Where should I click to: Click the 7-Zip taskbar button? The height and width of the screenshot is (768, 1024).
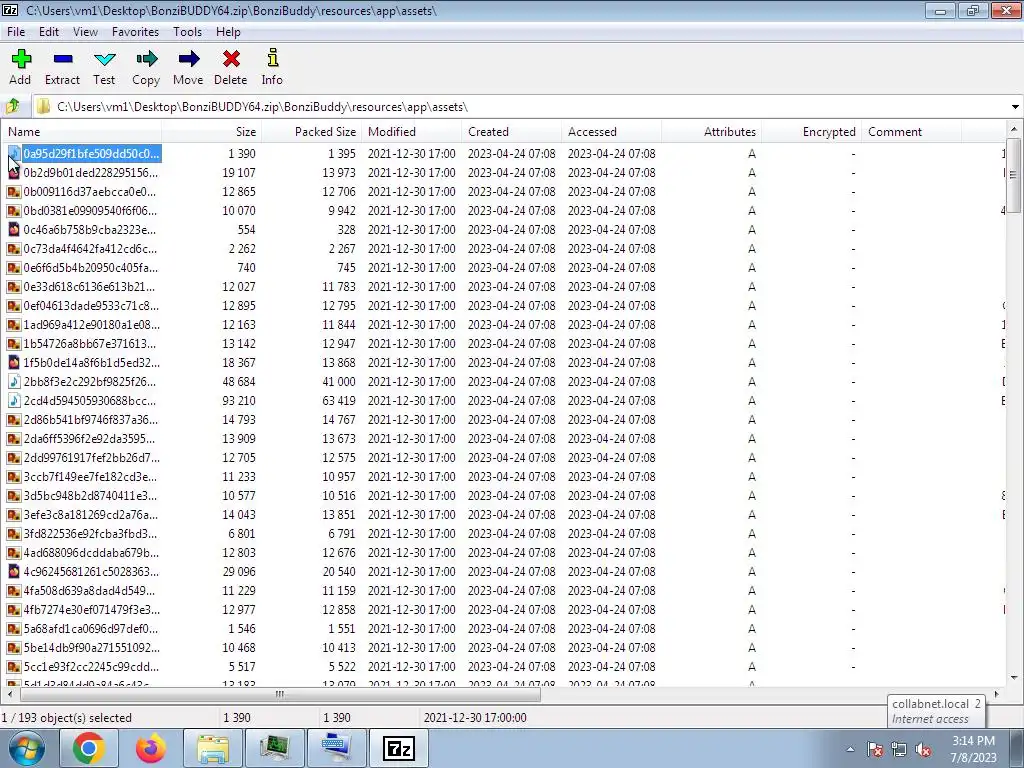click(399, 748)
